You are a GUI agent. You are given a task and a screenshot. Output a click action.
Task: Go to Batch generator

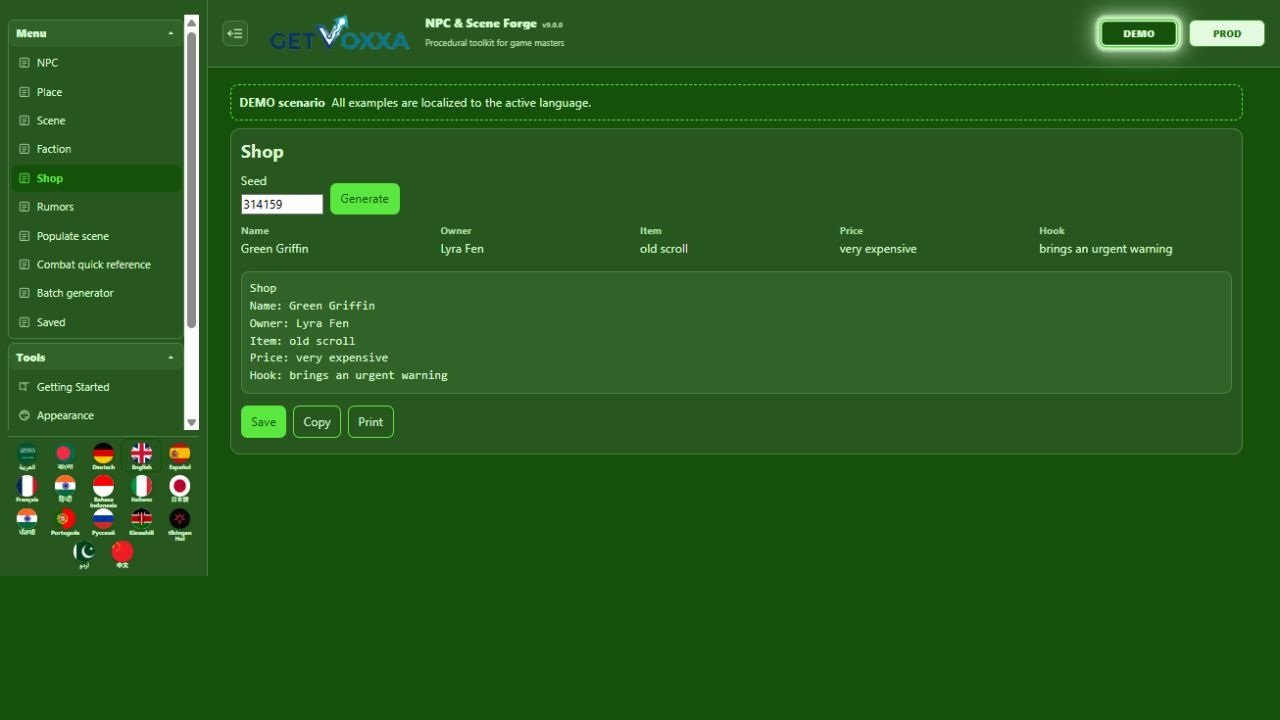(95, 293)
